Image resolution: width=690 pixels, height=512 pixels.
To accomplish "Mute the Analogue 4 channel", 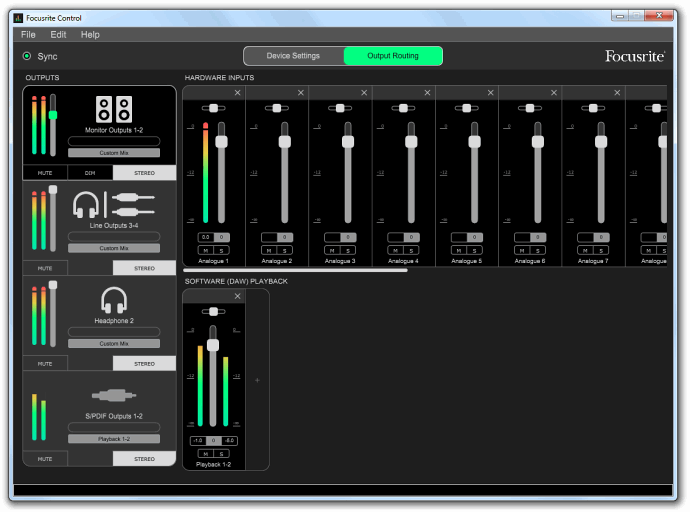I will click(x=396, y=251).
